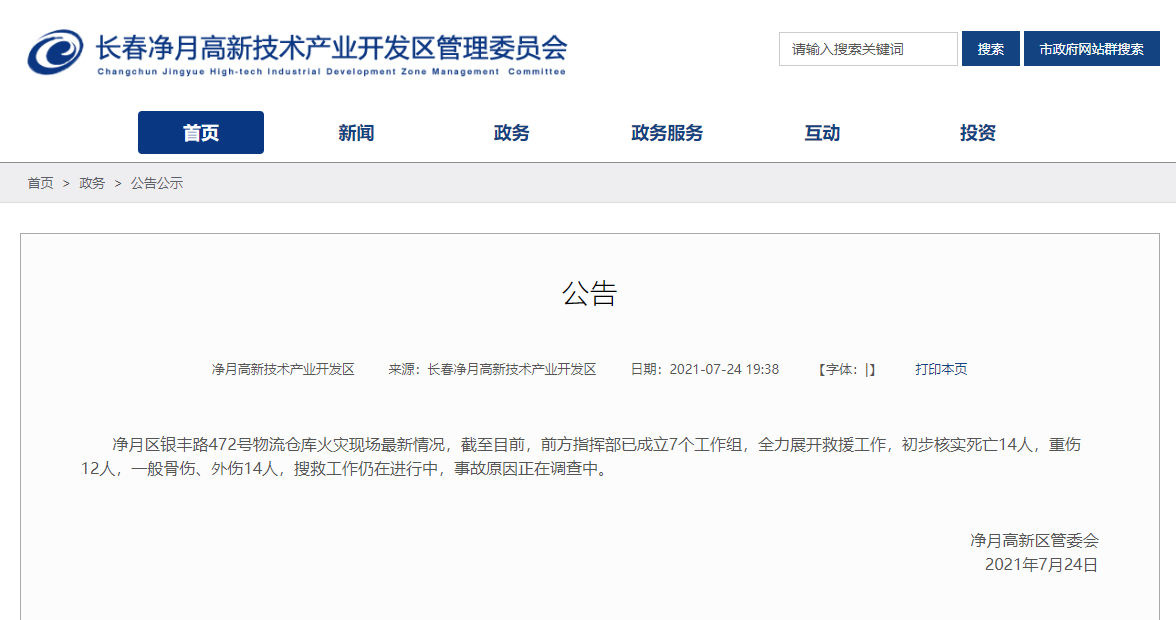Switch to the 互动 section
The image size is (1176, 620).
click(822, 133)
